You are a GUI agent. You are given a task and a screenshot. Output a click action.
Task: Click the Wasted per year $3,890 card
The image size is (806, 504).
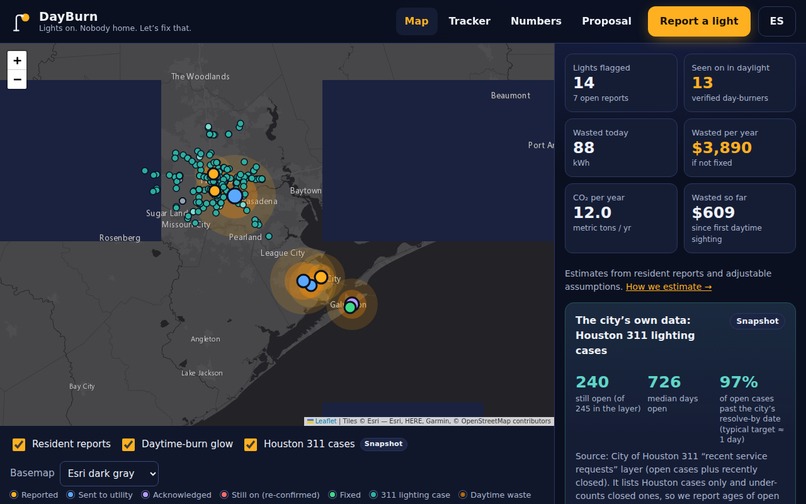[740, 148]
